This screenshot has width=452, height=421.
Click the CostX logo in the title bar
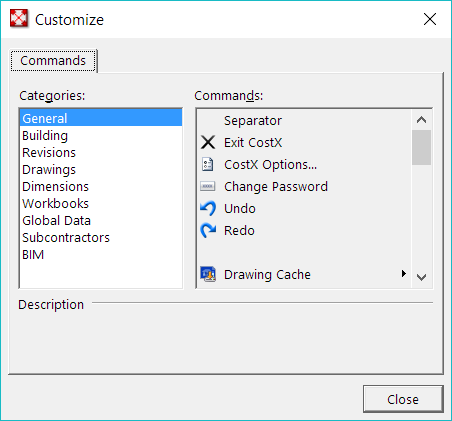(19, 19)
